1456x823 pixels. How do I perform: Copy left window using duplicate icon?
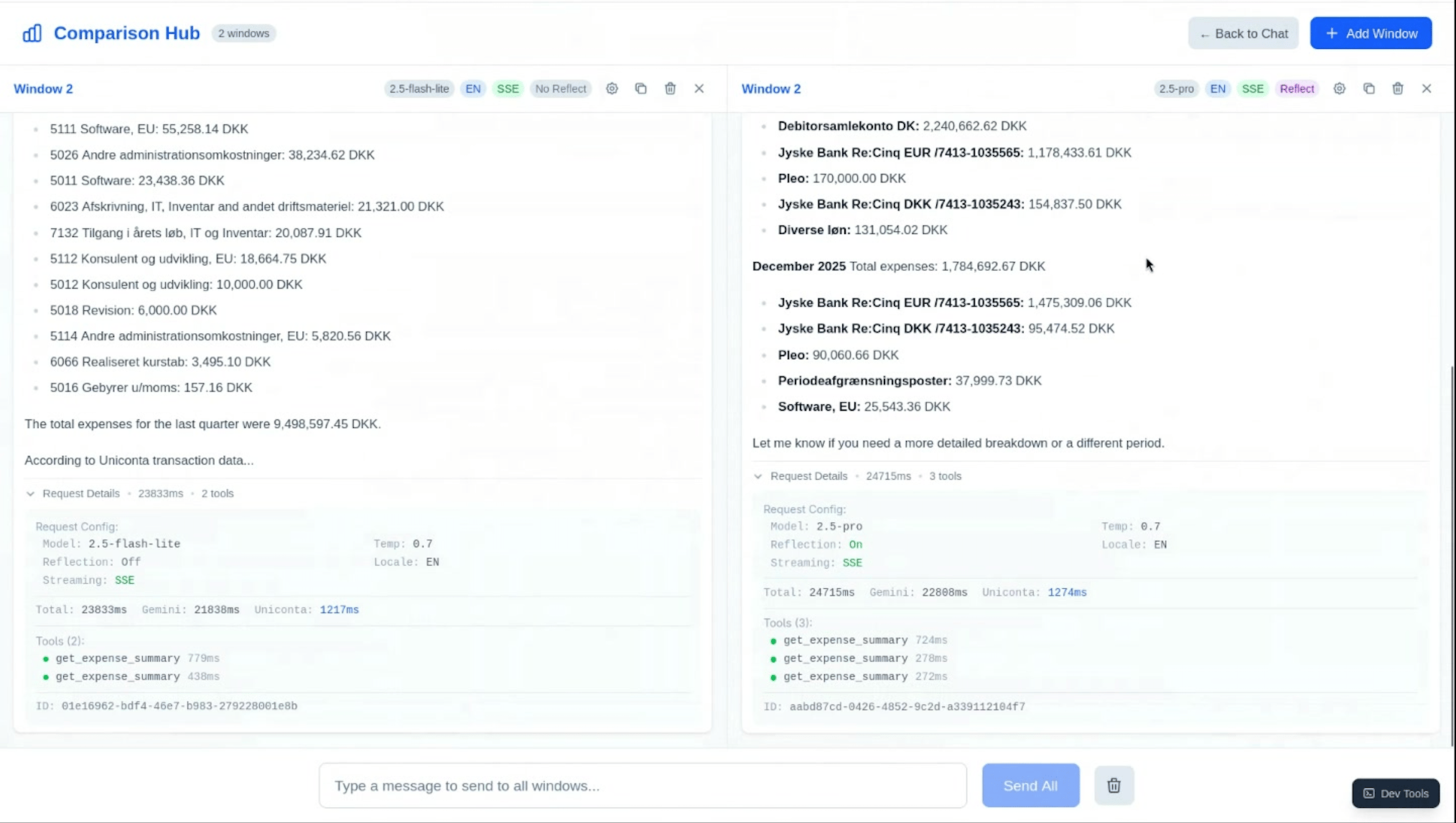[x=640, y=88]
